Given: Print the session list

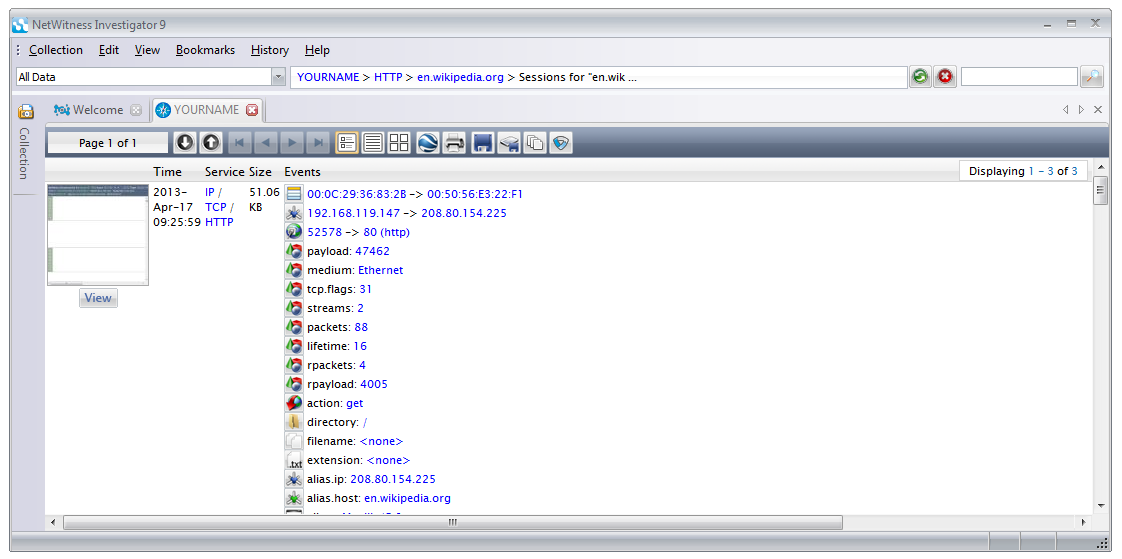Looking at the screenshot, I should (x=454, y=143).
